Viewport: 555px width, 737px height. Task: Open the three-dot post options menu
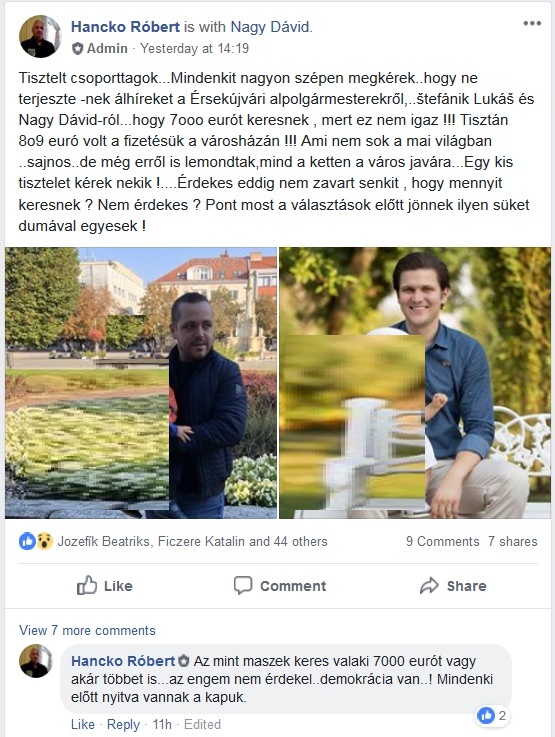click(532, 24)
